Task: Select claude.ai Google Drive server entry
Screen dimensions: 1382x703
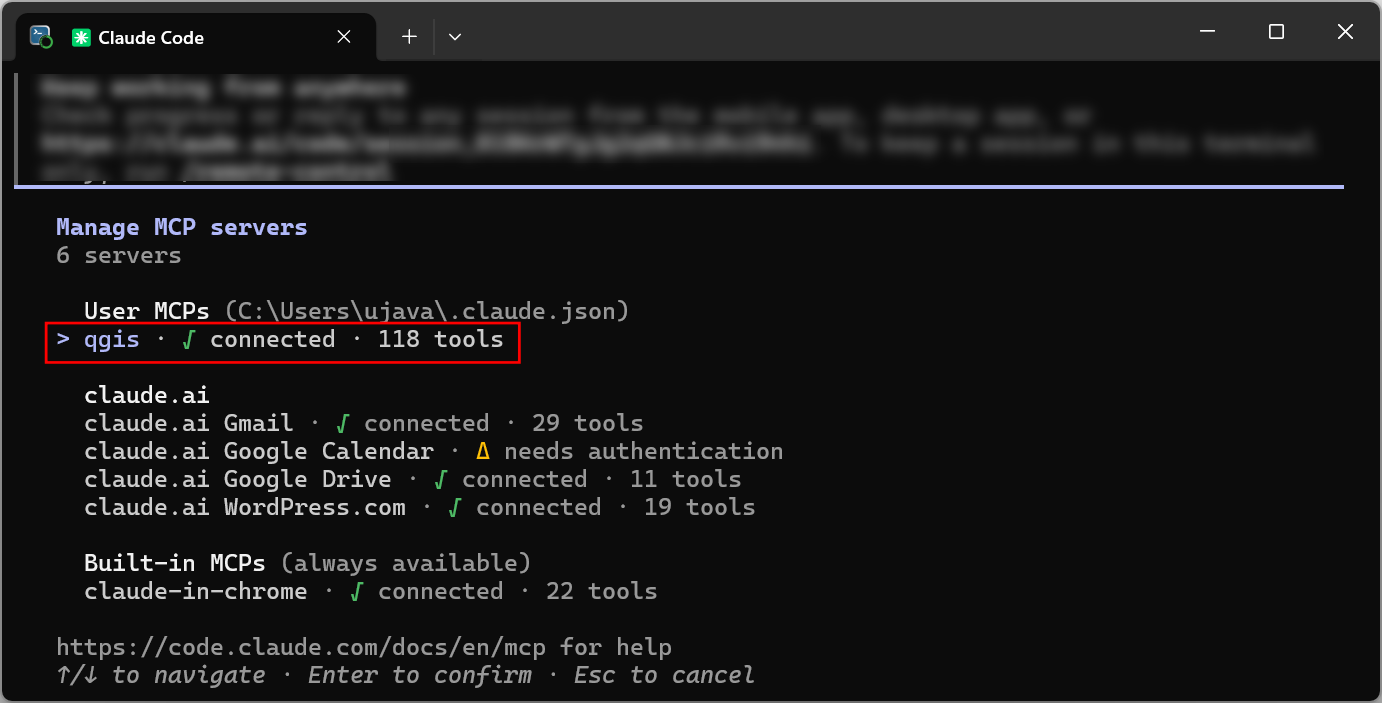Action: 412,479
